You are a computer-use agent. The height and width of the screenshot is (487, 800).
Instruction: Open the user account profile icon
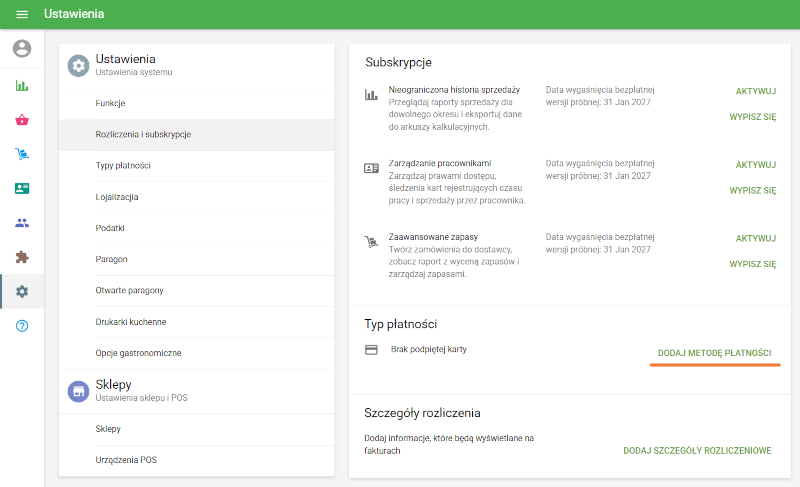(22, 48)
